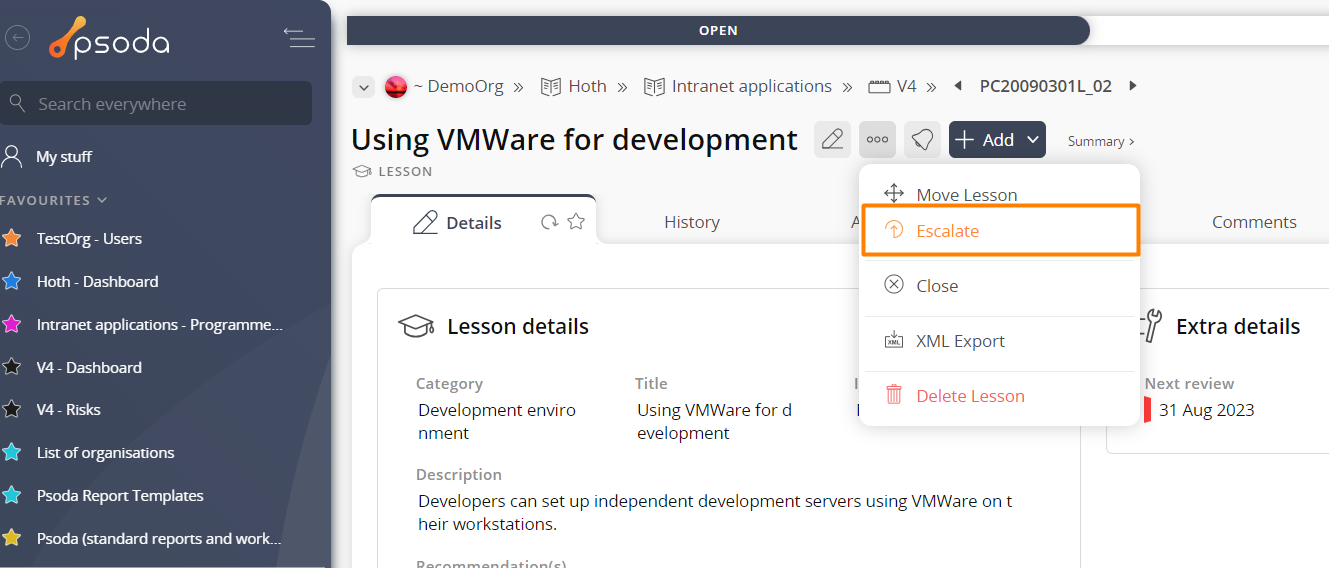Click the edit pencil icon

[x=832, y=140]
